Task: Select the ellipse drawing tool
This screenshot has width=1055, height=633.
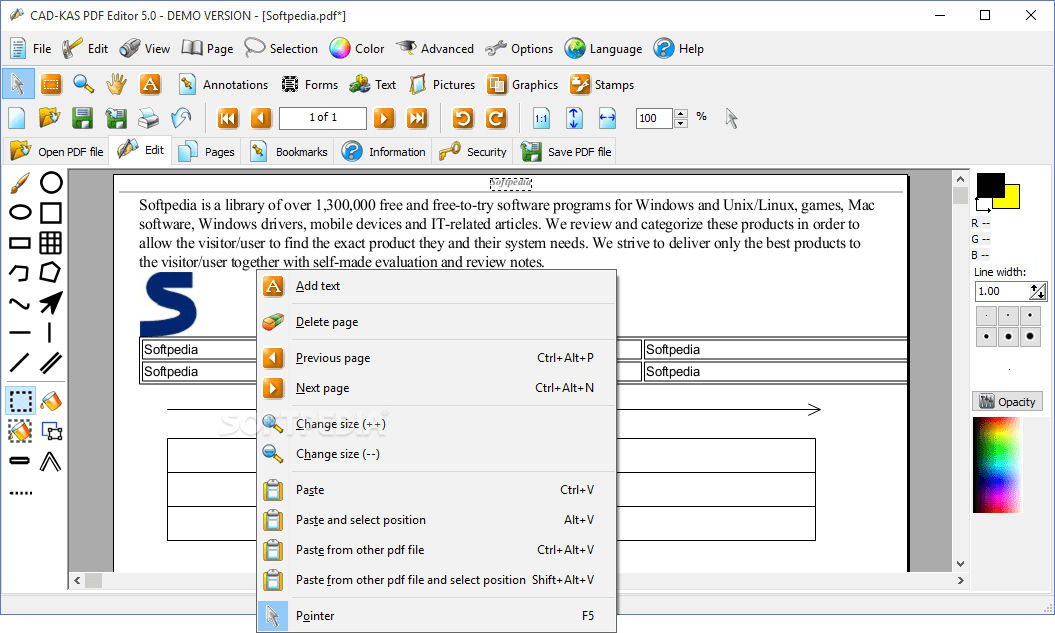Action: click(20, 213)
